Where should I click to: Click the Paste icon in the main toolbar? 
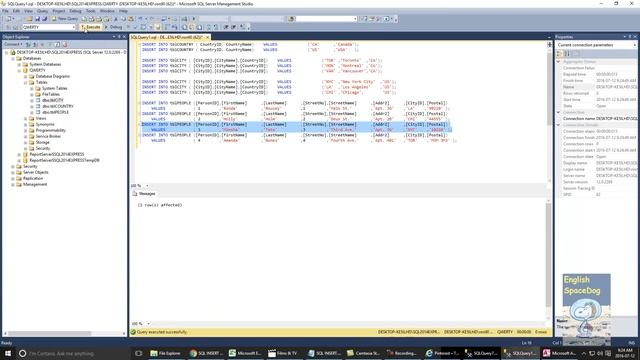131,19
